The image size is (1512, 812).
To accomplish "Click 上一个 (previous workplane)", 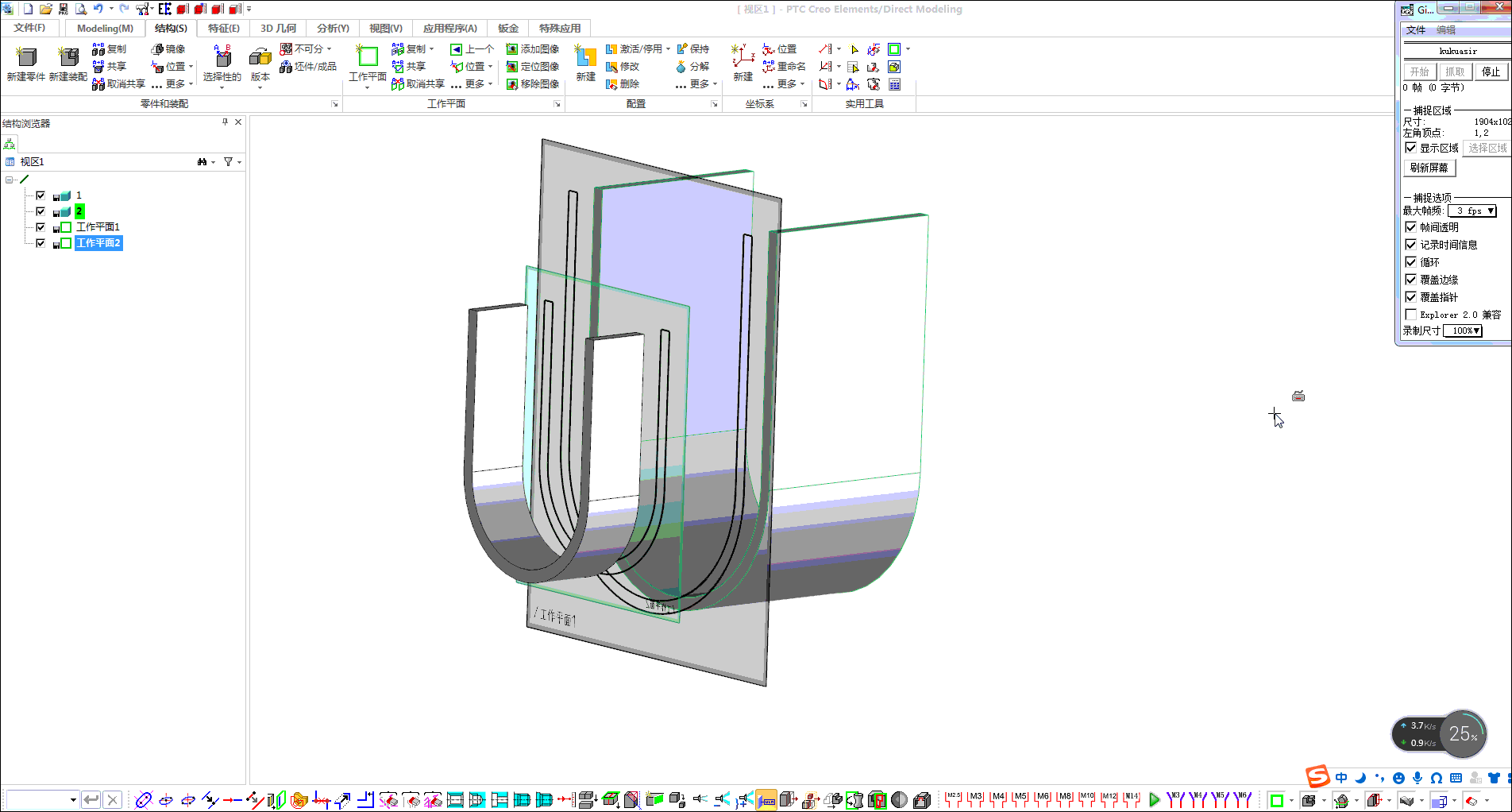I will 472,49.
